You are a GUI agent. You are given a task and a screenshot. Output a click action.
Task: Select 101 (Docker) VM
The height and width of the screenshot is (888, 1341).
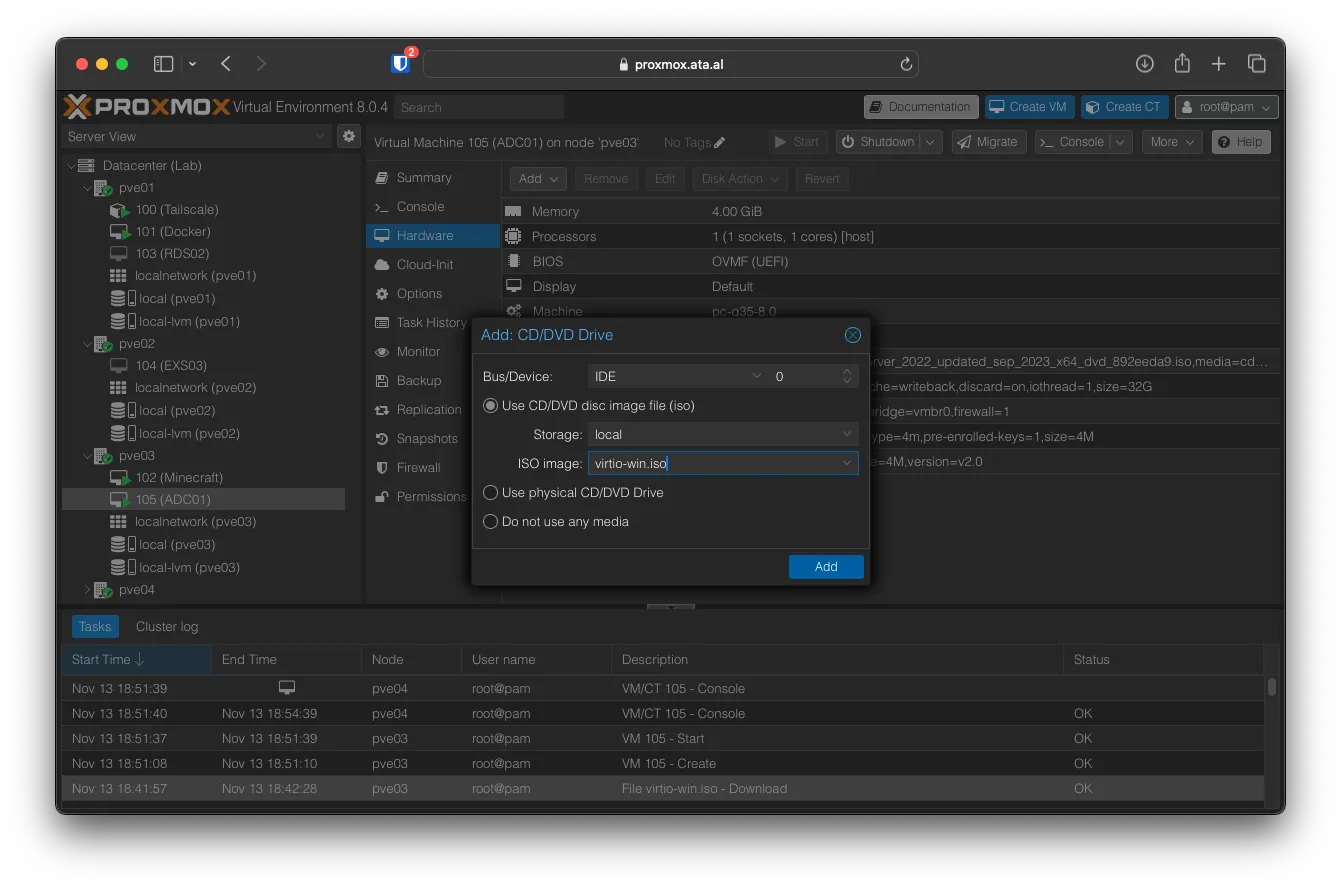[x=173, y=232]
